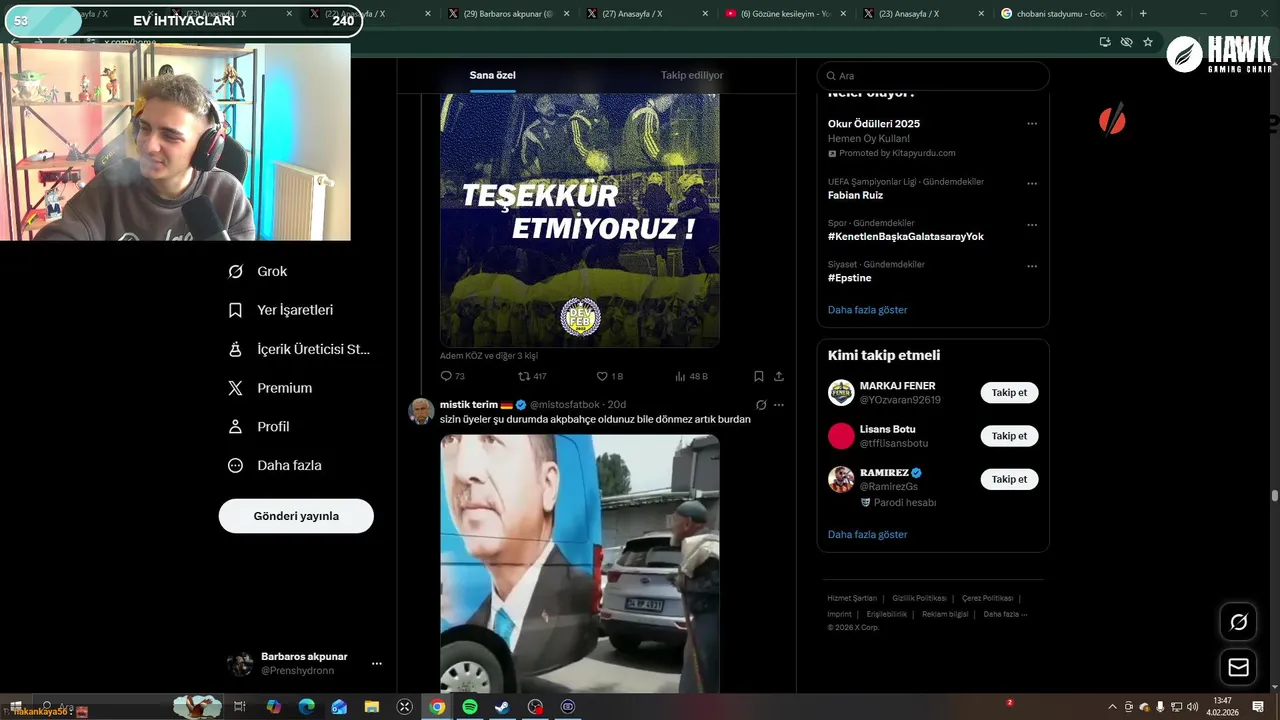Image resolution: width=1280 pixels, height=720 pixels.
Task: Open Lisans Botu red avatar
Action: coord(841,436)
